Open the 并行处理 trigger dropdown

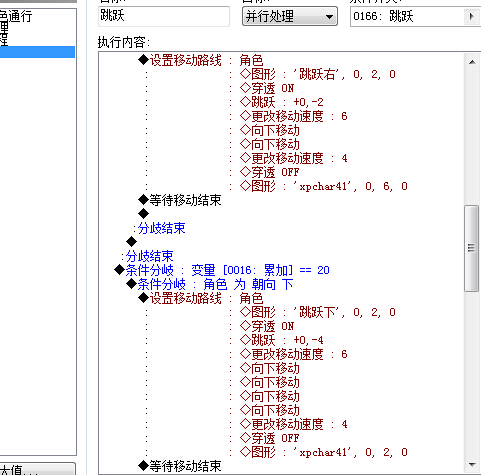[290, 16]
